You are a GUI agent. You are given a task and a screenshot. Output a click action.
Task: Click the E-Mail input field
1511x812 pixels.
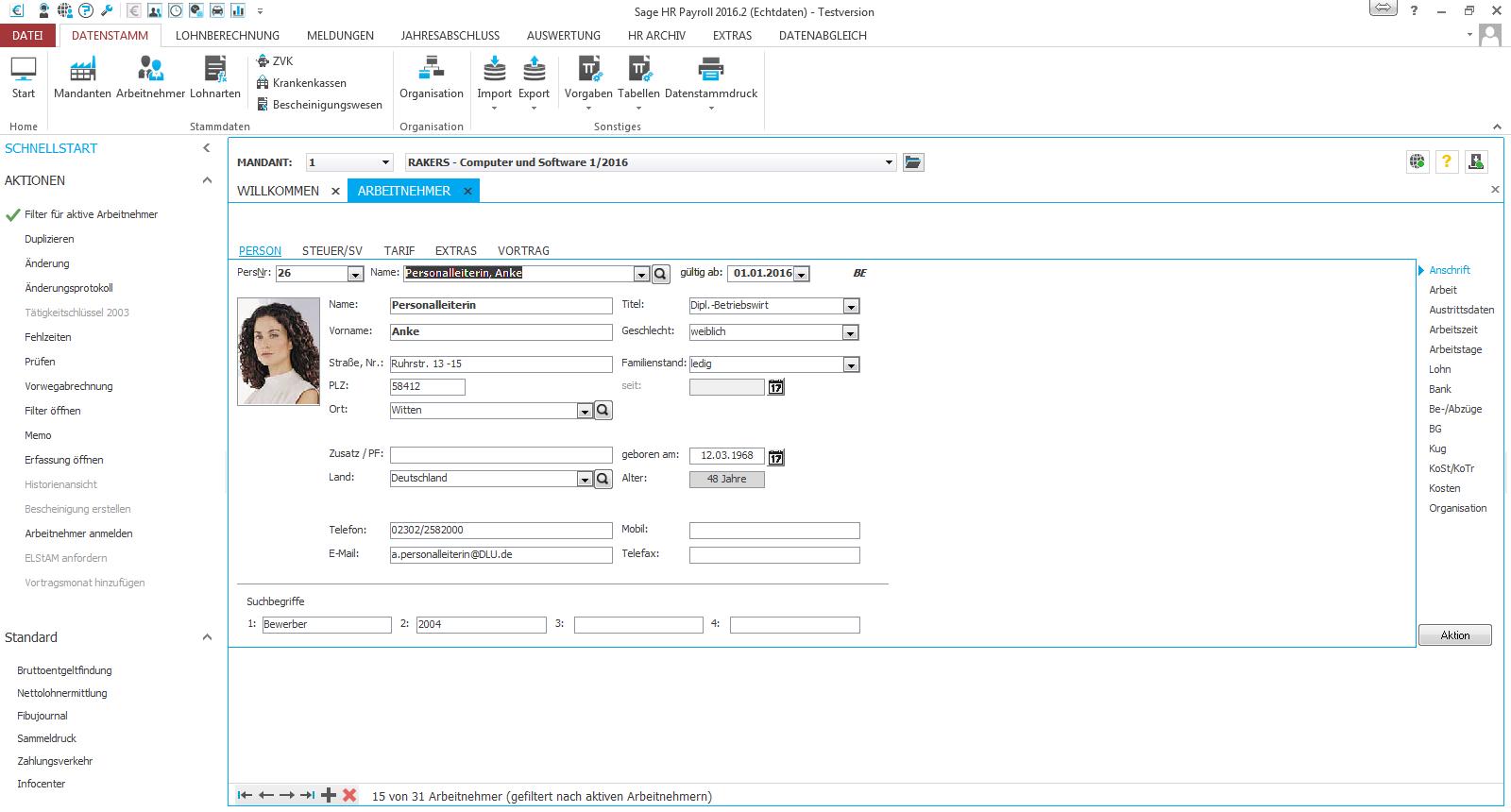click(501, 555)
